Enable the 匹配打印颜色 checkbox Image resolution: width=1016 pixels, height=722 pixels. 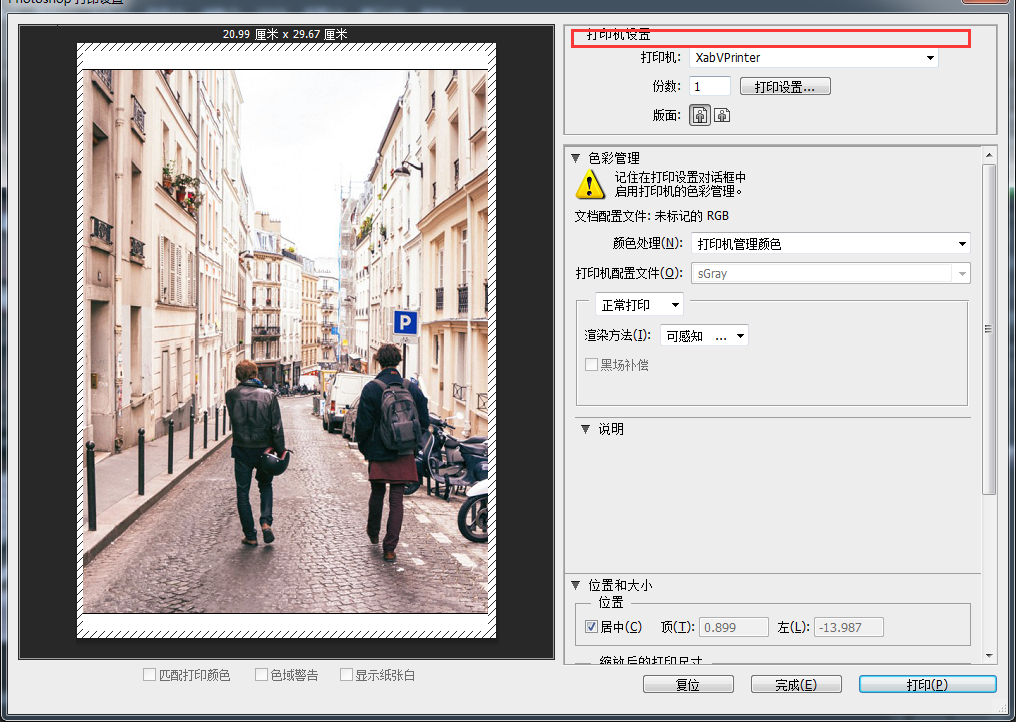[150, 675]
